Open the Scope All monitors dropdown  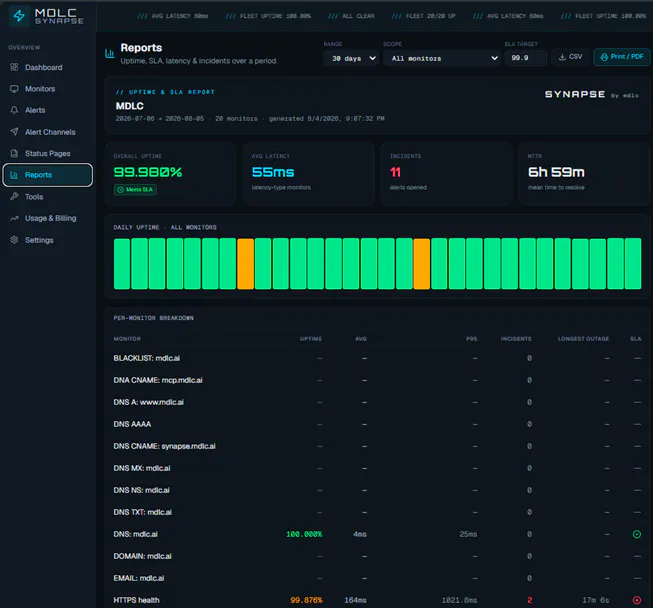(441, 58)
